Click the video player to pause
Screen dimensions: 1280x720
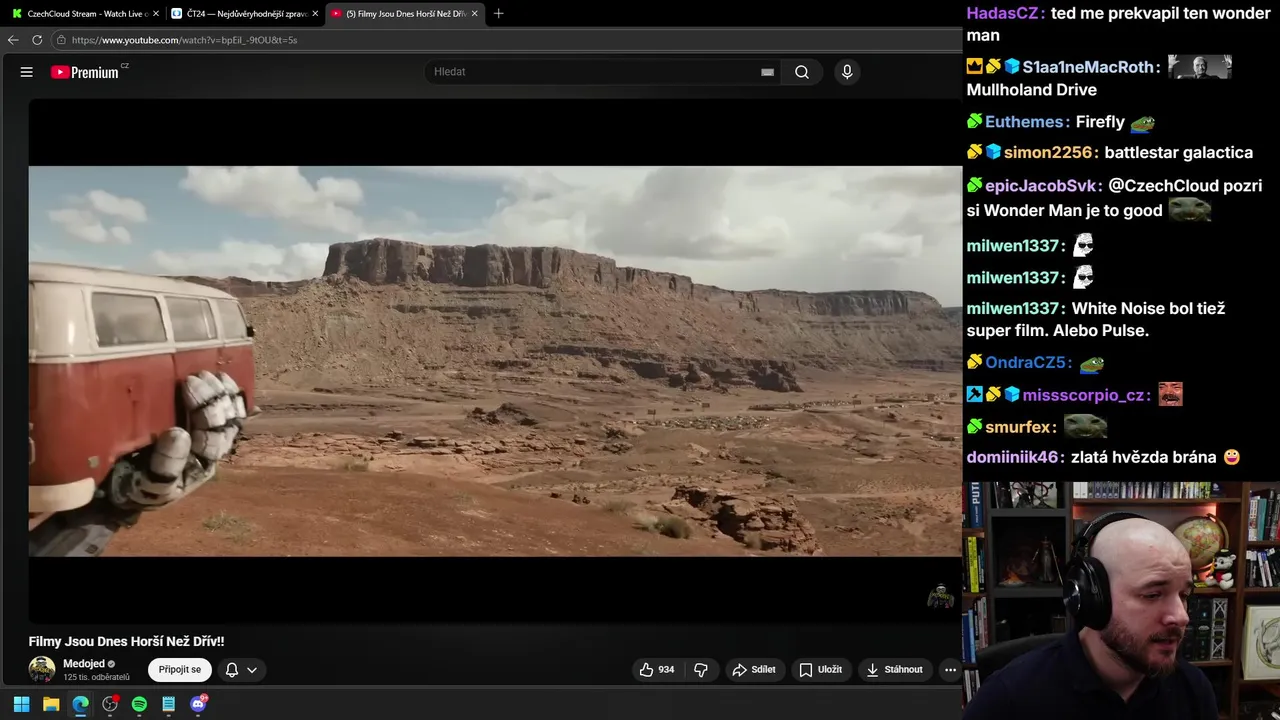pyautogui.click(x=495, y=361)
